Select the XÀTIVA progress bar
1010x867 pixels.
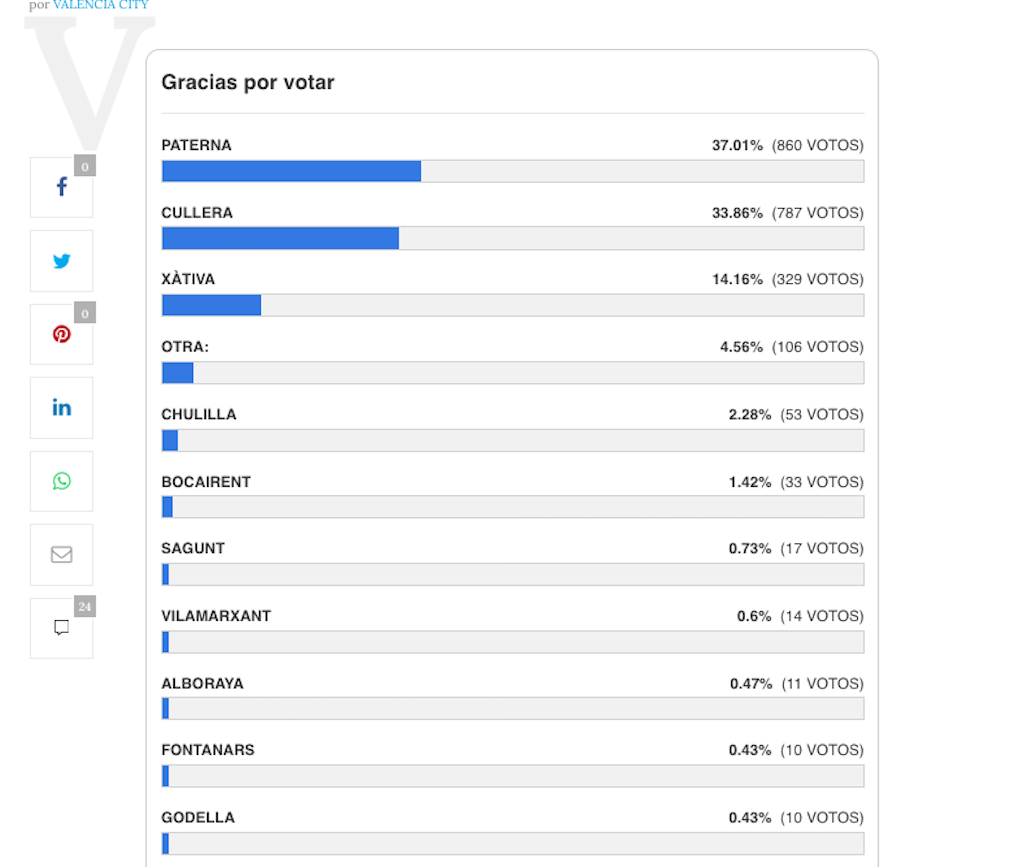coord(512,305)
